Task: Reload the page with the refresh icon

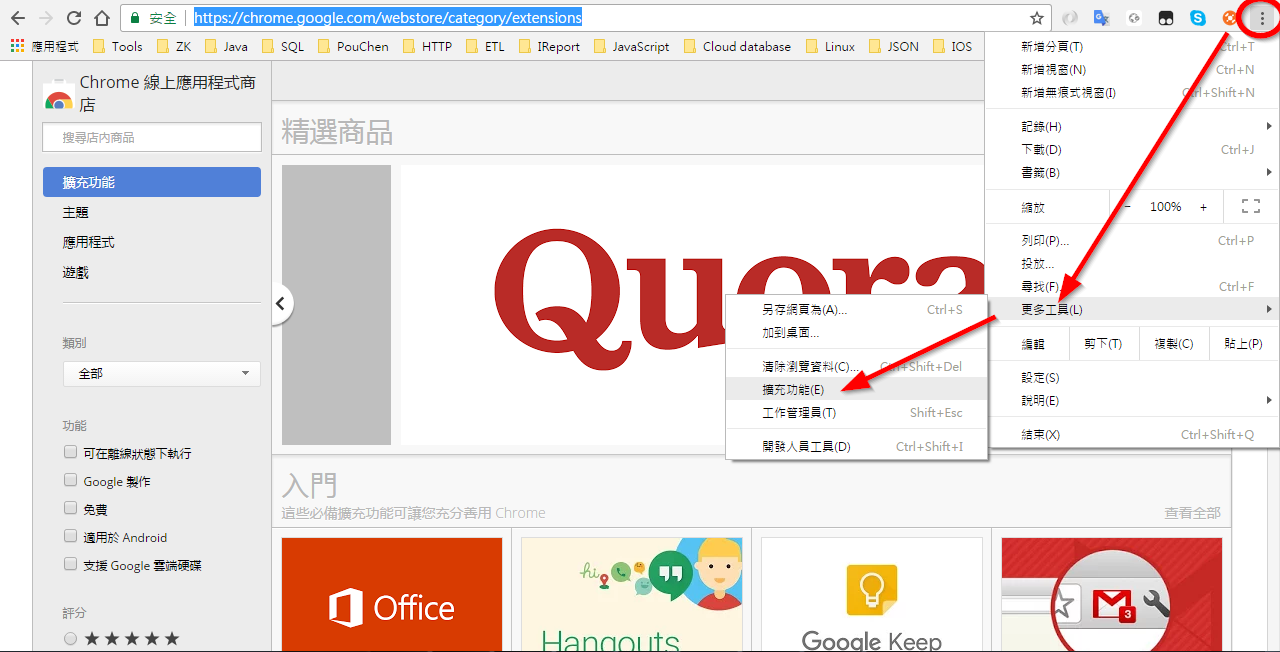Action: tap(73, 18)
